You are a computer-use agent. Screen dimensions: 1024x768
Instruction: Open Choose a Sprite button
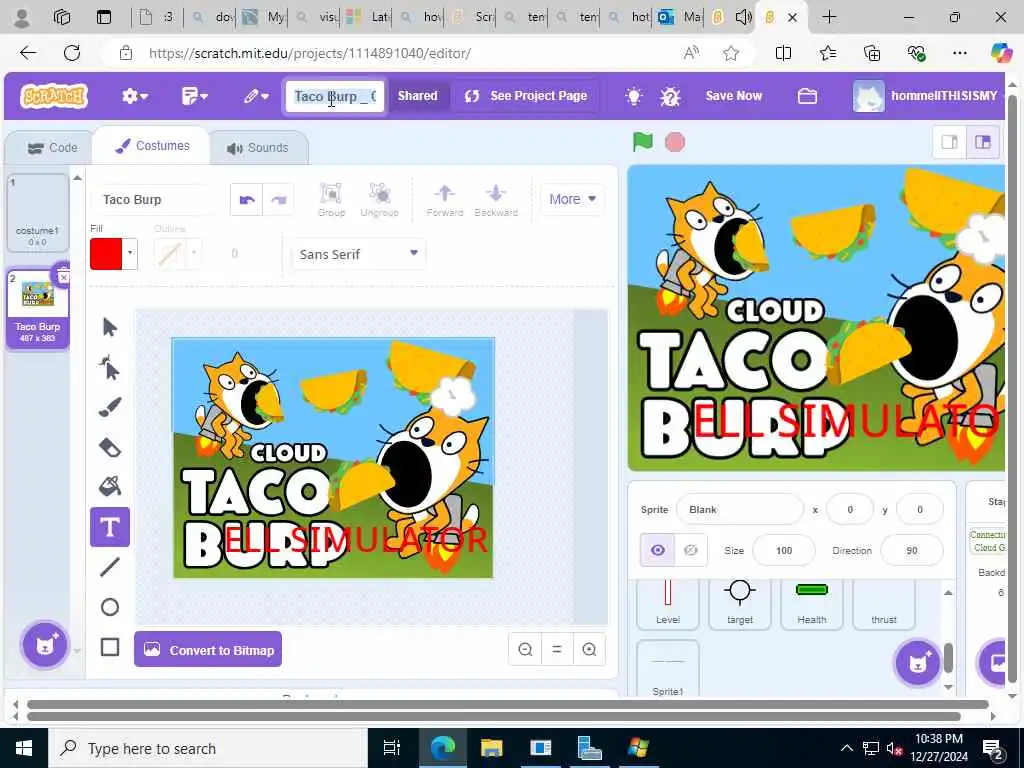click(x=918, y=663)
